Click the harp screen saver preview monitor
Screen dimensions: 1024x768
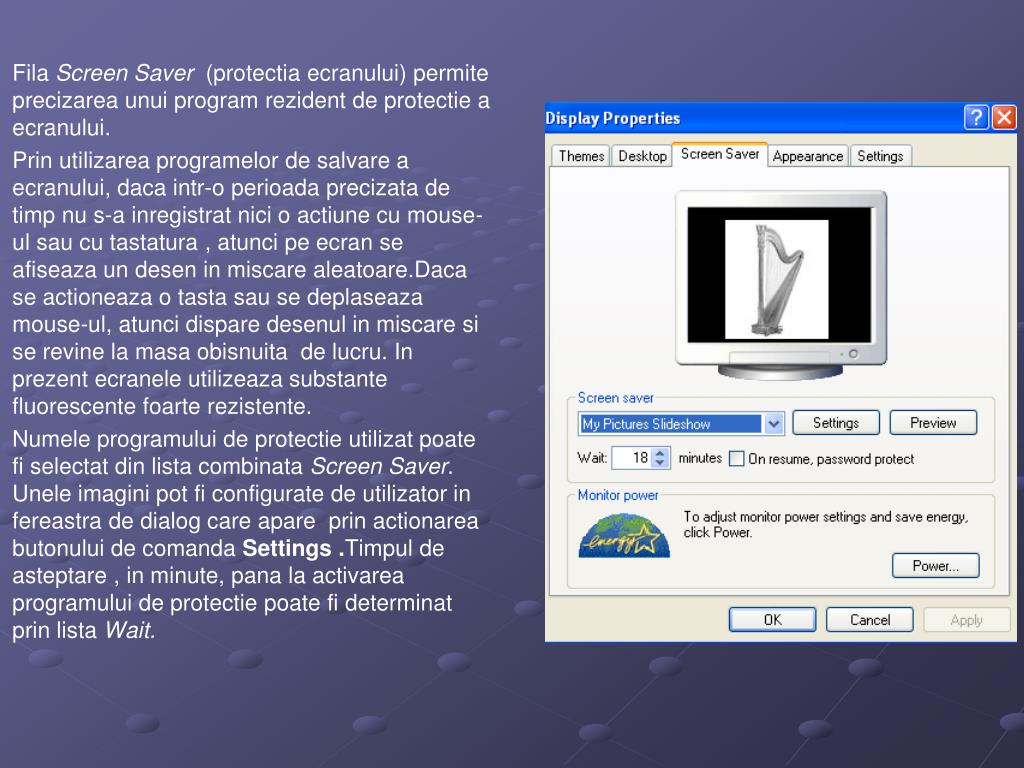(780, 285)
